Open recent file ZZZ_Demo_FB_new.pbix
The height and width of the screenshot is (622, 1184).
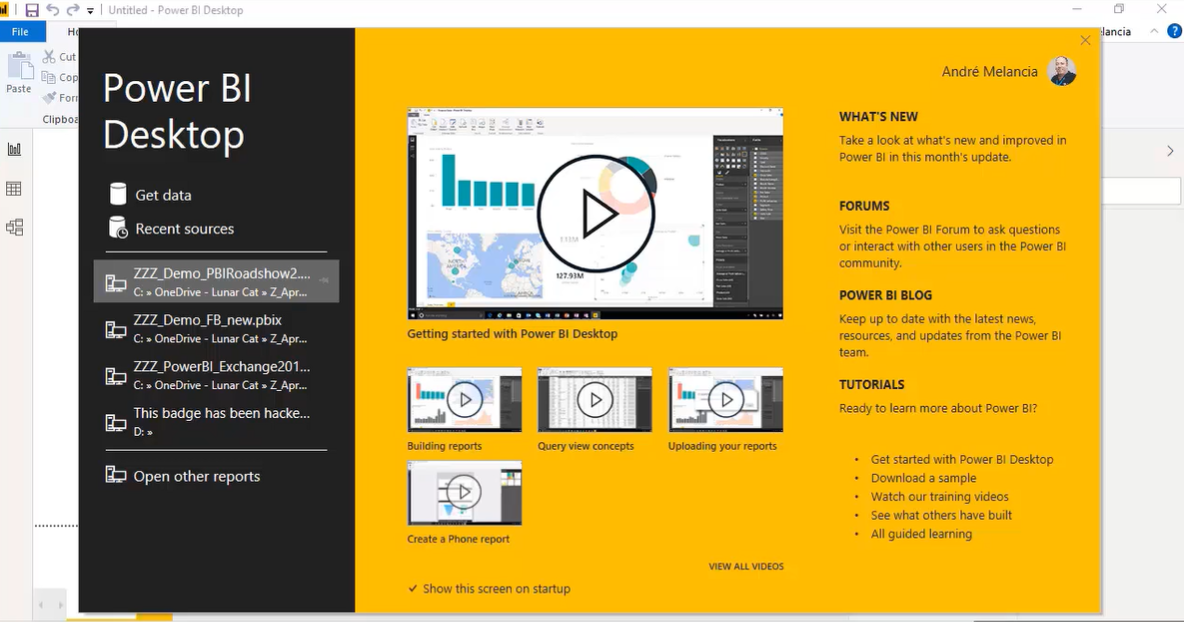216,328
